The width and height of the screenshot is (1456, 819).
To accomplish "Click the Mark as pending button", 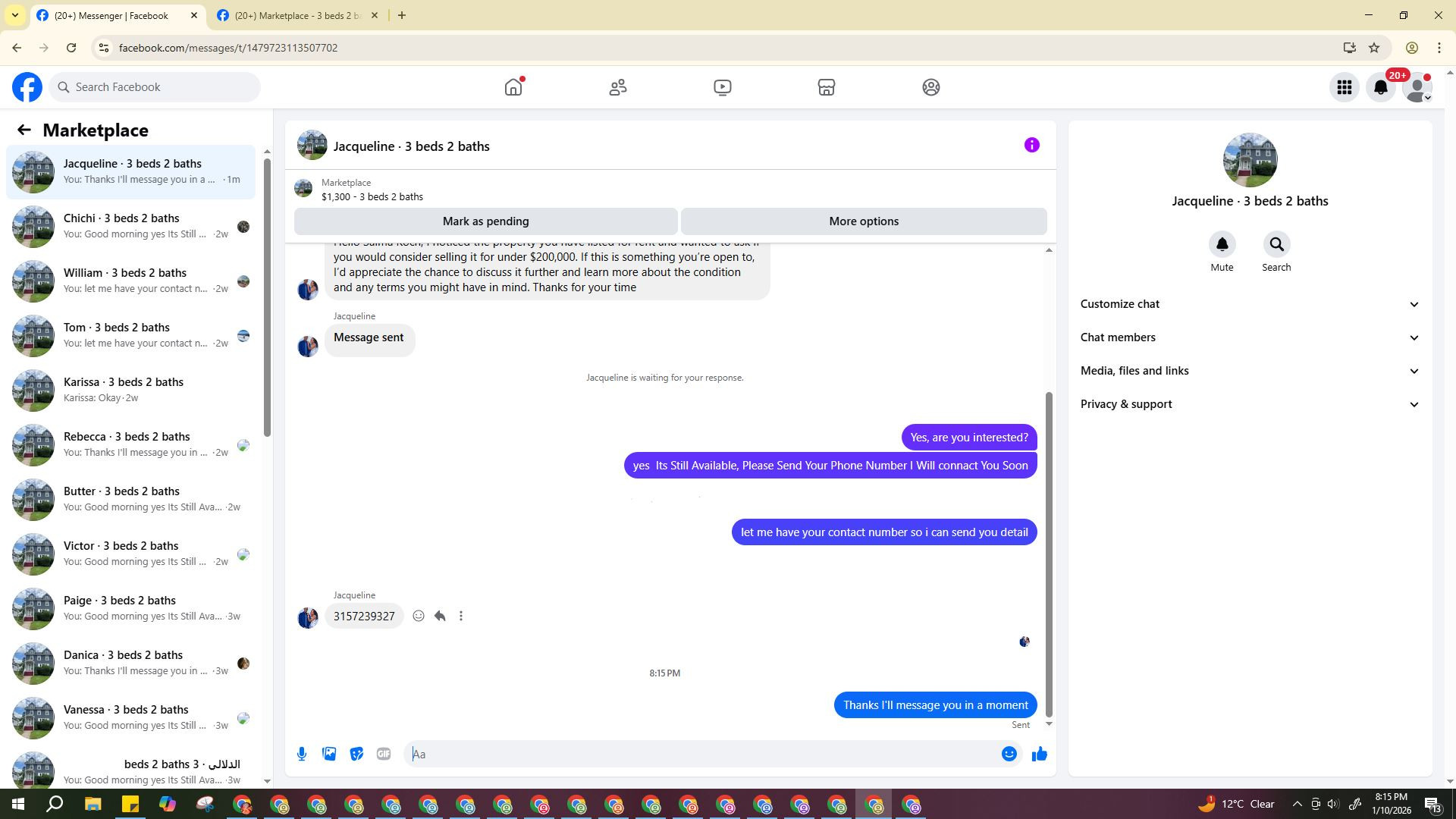I will coord(485,221).
